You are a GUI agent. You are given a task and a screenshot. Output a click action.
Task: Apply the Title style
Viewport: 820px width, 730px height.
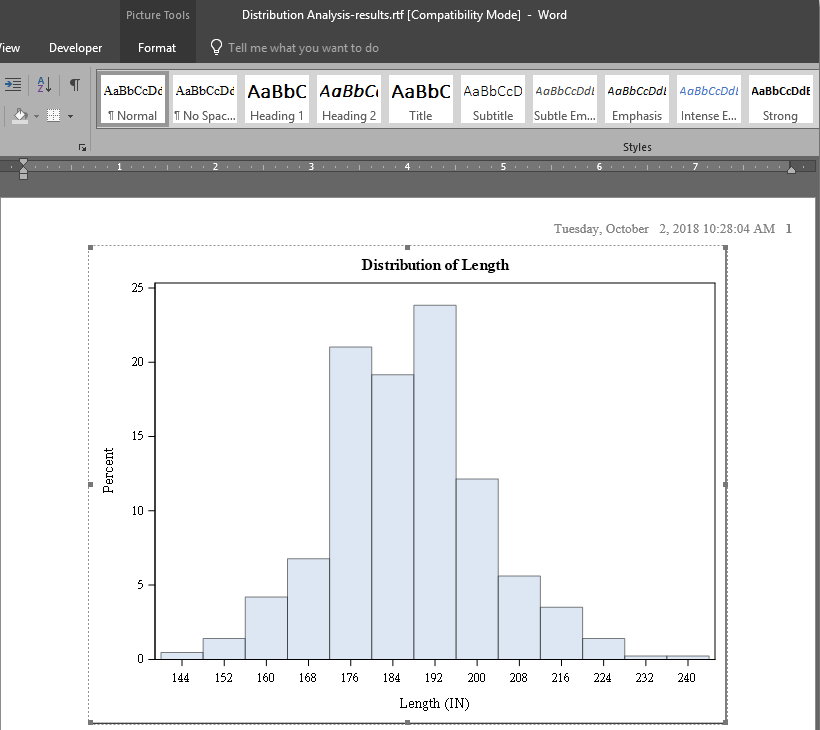coord(420,99)
